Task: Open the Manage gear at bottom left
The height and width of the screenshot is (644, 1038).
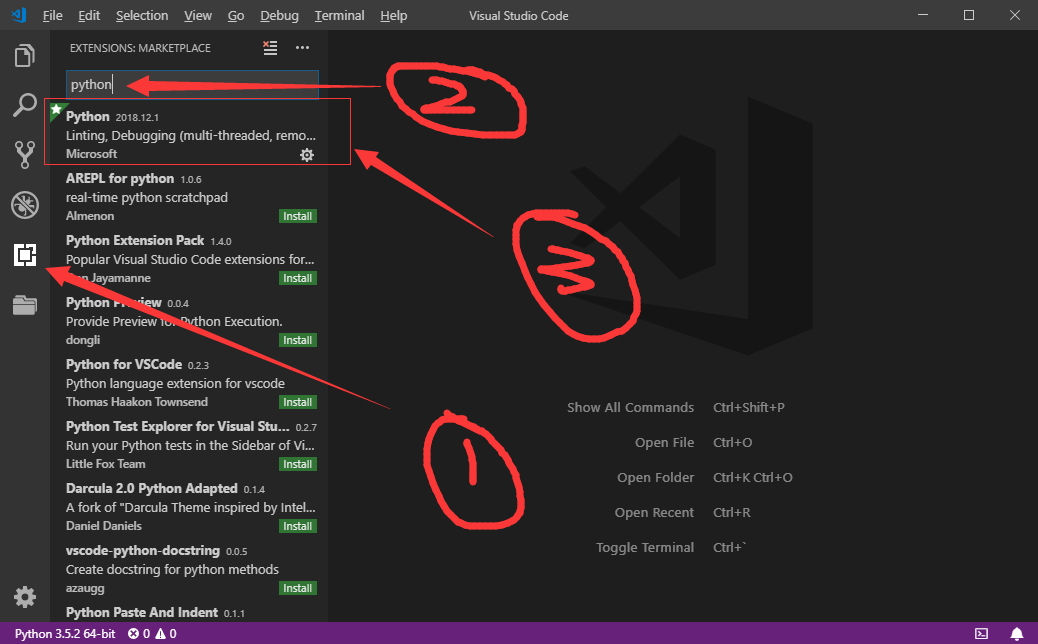Action: point(25,597)
